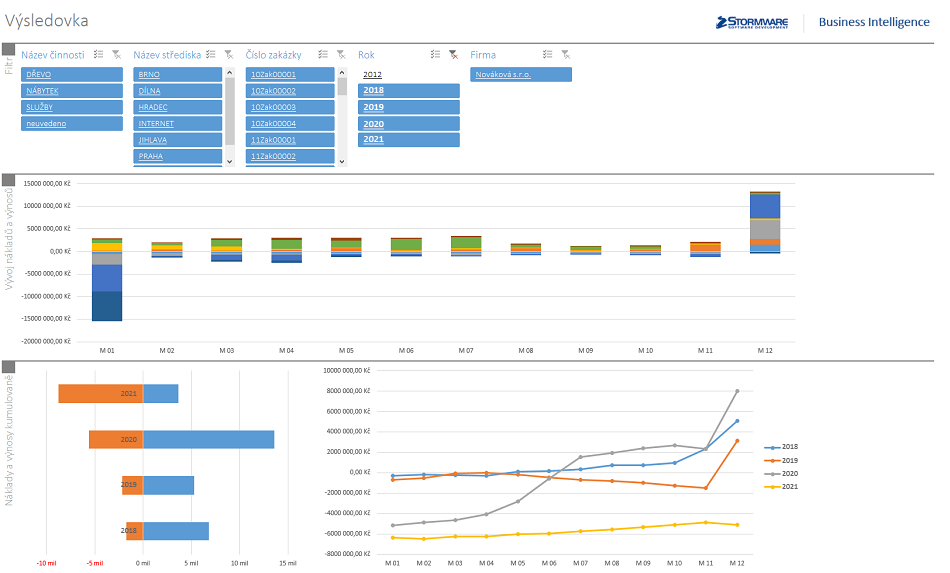Select neuvedeno activity filter
Screen dimensions: 950x573
tap(72, 124)
